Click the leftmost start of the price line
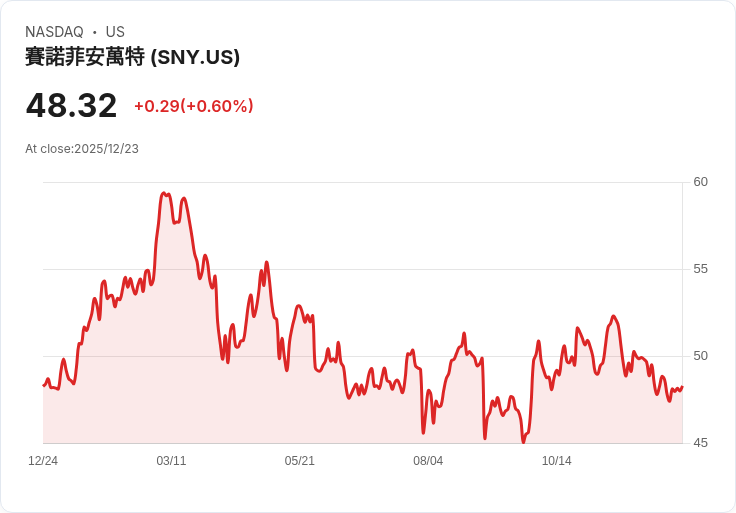 coord(44,385)
